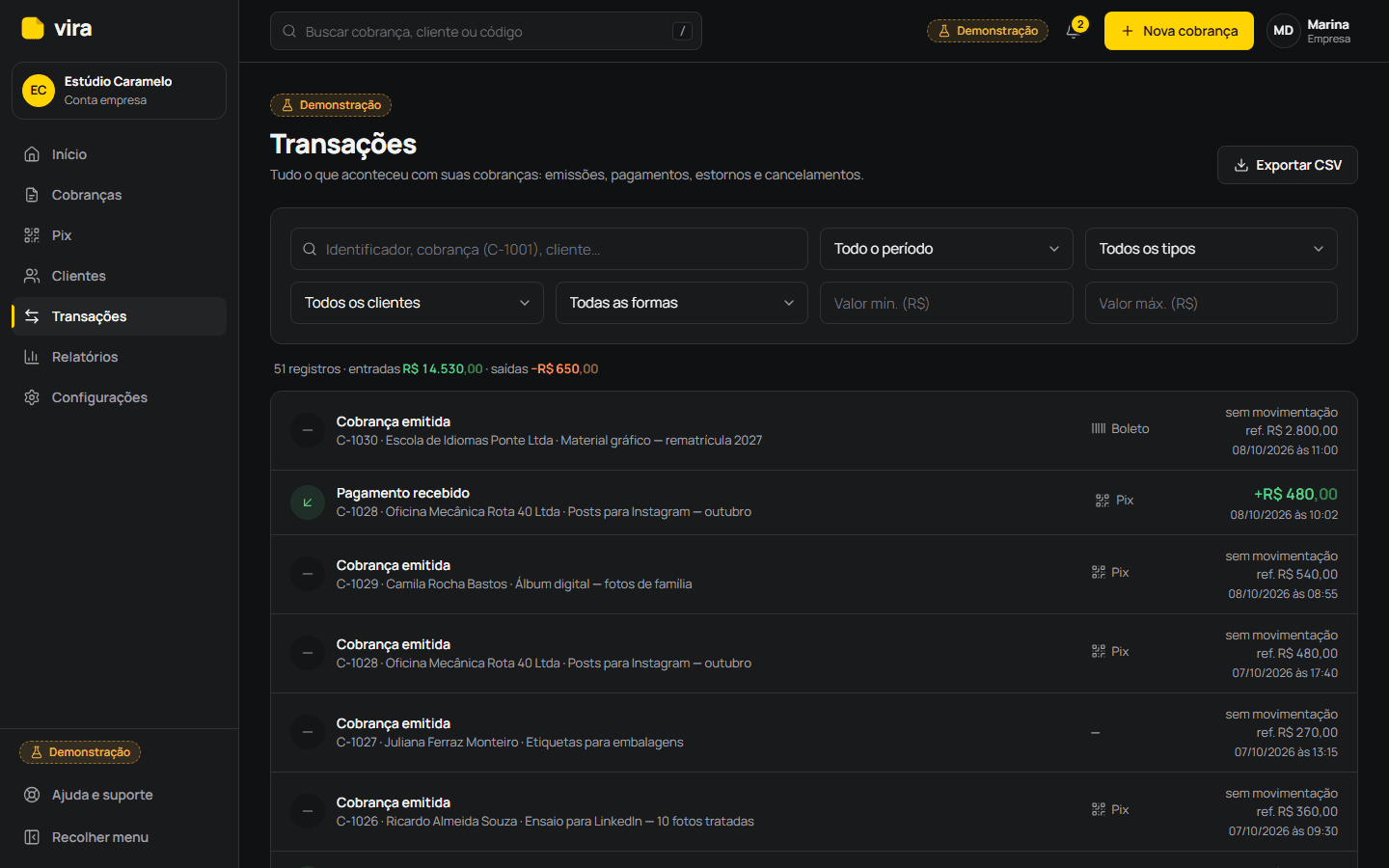Open the Marina Empresa user menu
1389x868 pixels.
(1312, 31)
